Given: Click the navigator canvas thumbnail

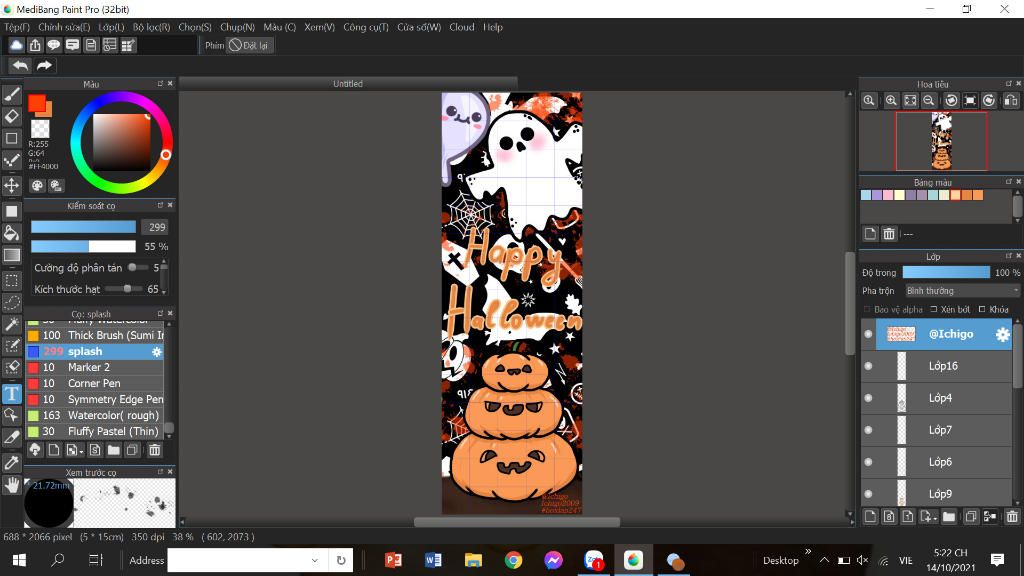Looking at the screenshot, I should (941, 141).
